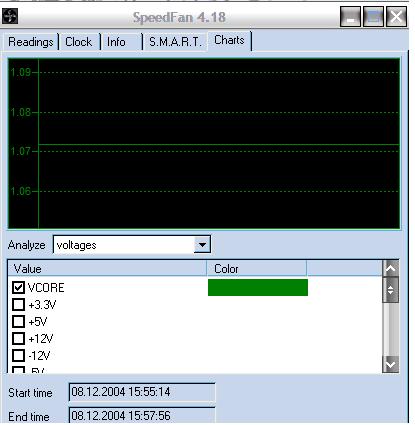Click the VCORE label text
415x425 pixels.
click(46, 288)
